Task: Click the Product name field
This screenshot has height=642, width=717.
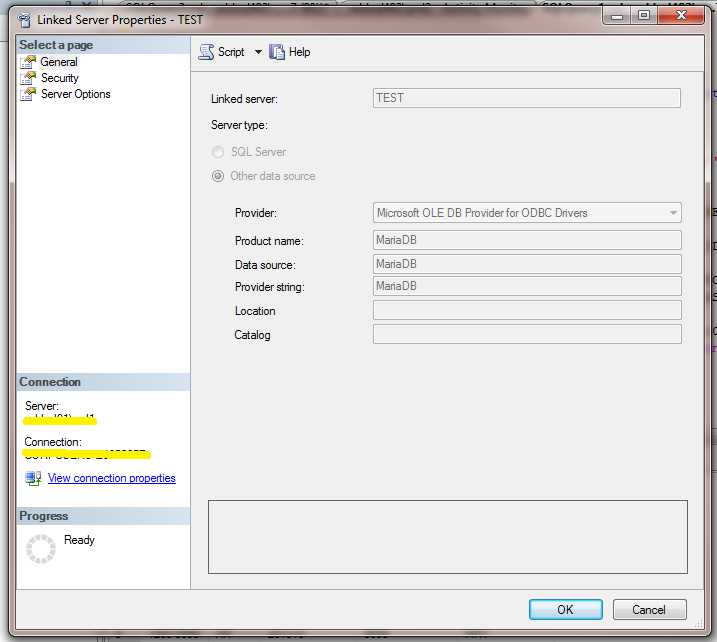Action: pos(527,240)
